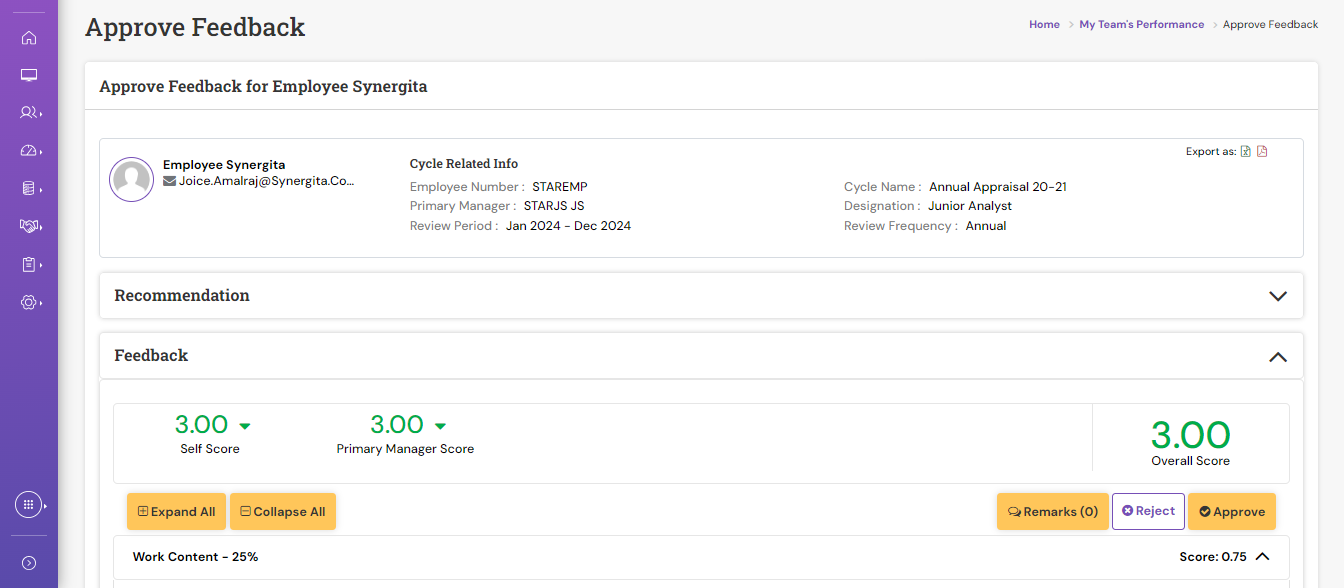Click the Review Frequency value Annual
The image size is (1344, 588).
(x=986, y=226)
